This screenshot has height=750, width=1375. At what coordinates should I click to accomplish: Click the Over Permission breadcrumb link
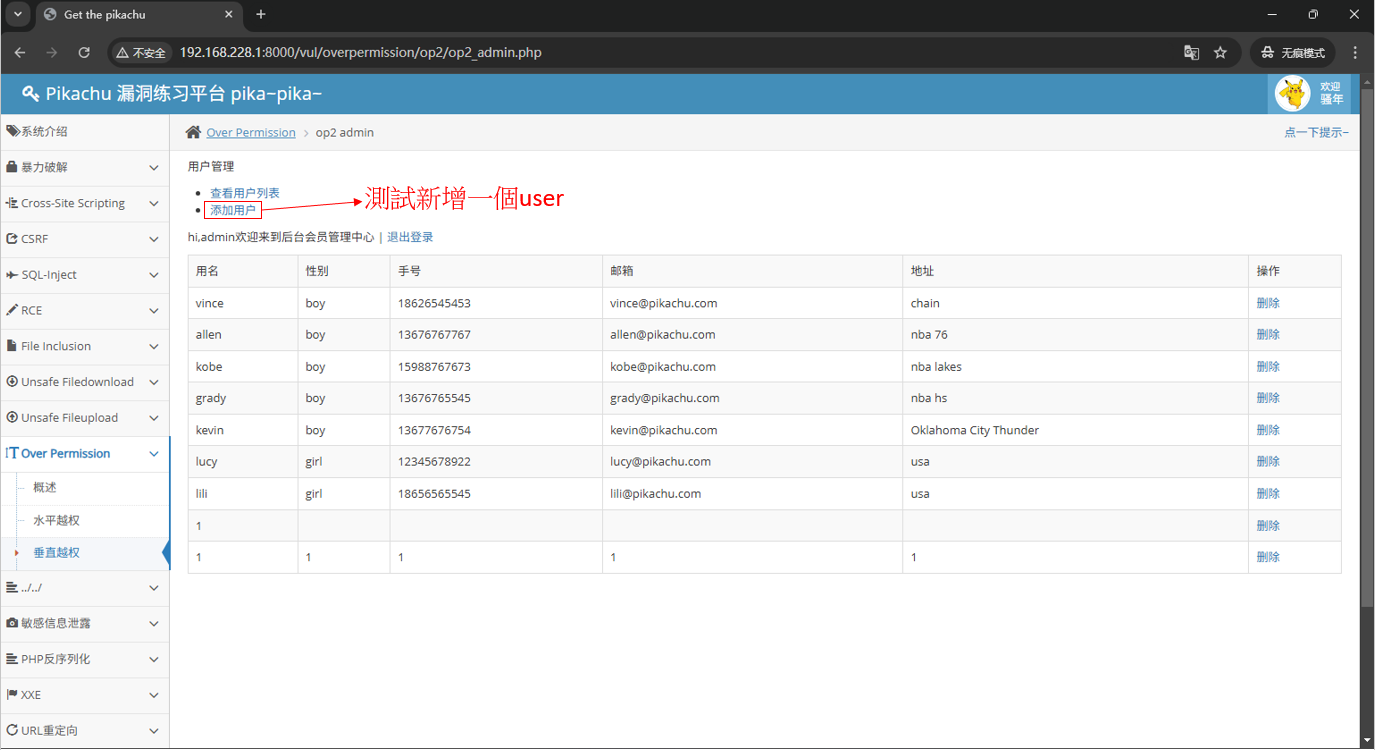tap(251, 132)
